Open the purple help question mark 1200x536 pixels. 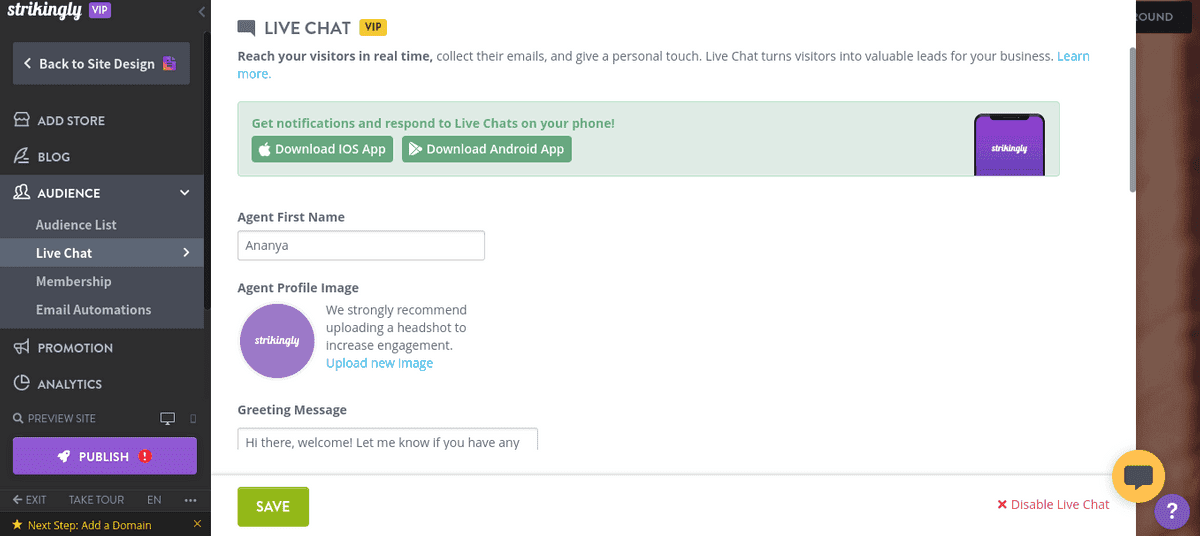click(x=1171, y=512)
